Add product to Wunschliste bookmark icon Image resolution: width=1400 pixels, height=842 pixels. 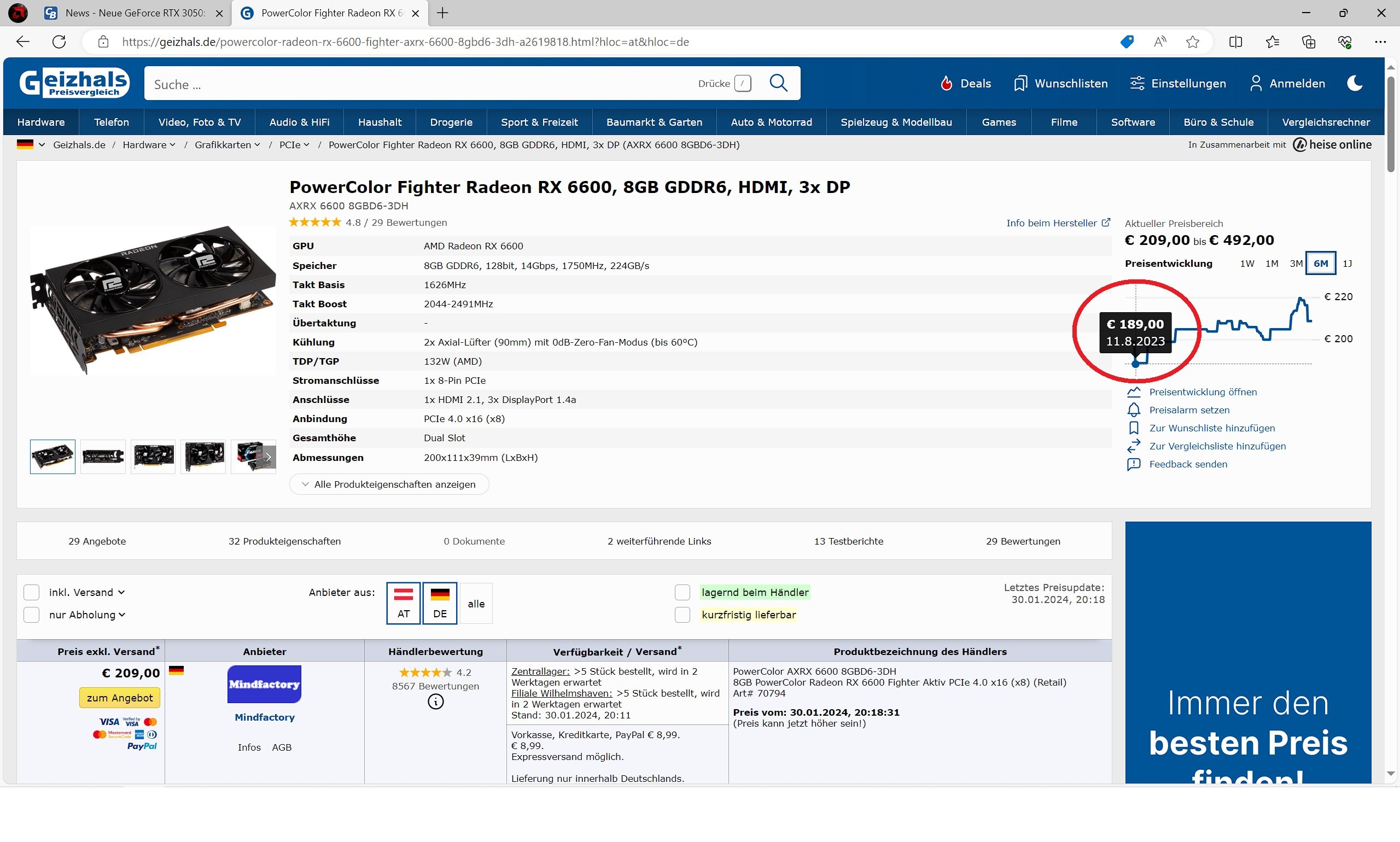[x=1133, y=428]
